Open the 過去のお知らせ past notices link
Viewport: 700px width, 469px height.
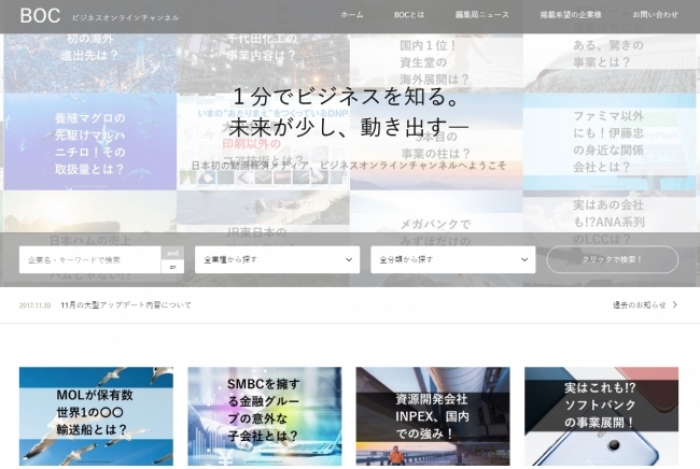638,305
